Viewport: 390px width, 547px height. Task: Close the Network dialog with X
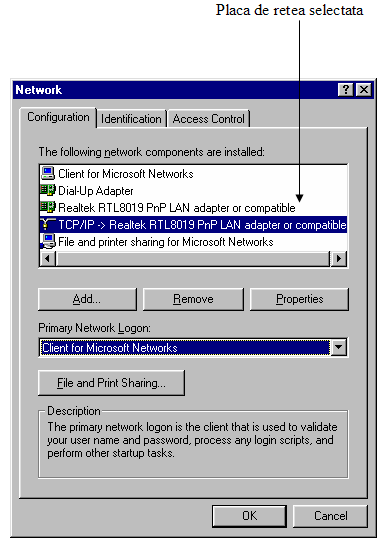pos(363,90)
